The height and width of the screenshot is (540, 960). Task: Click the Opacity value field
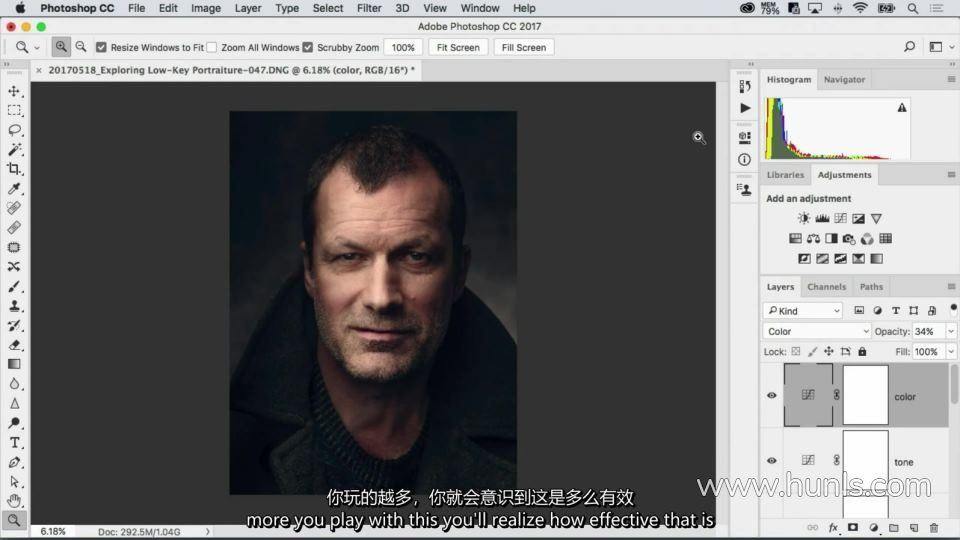pyautogui.click(x=928, y=331)
